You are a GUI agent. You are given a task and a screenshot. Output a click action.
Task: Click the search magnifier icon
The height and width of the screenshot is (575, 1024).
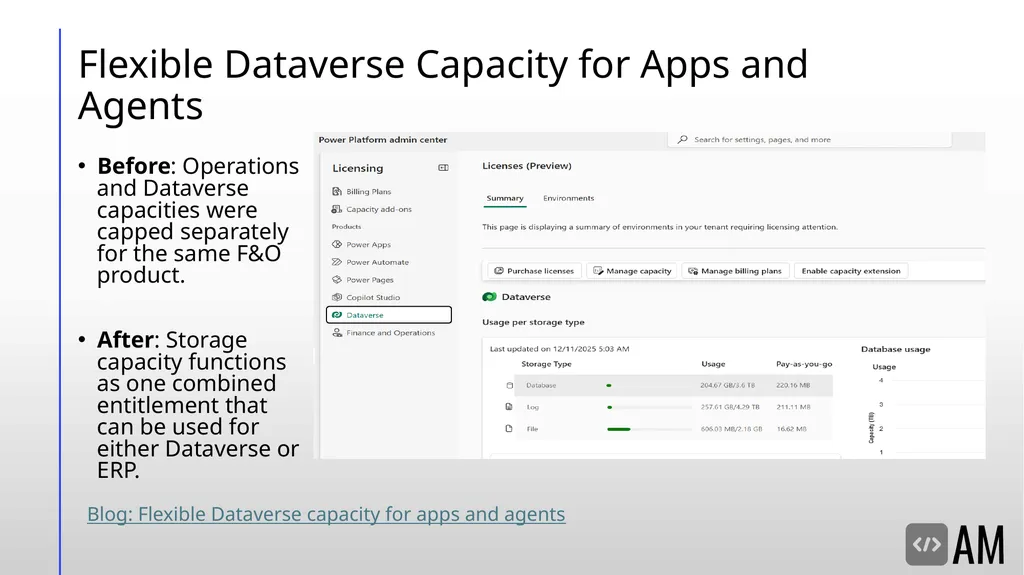coord(682,139)
